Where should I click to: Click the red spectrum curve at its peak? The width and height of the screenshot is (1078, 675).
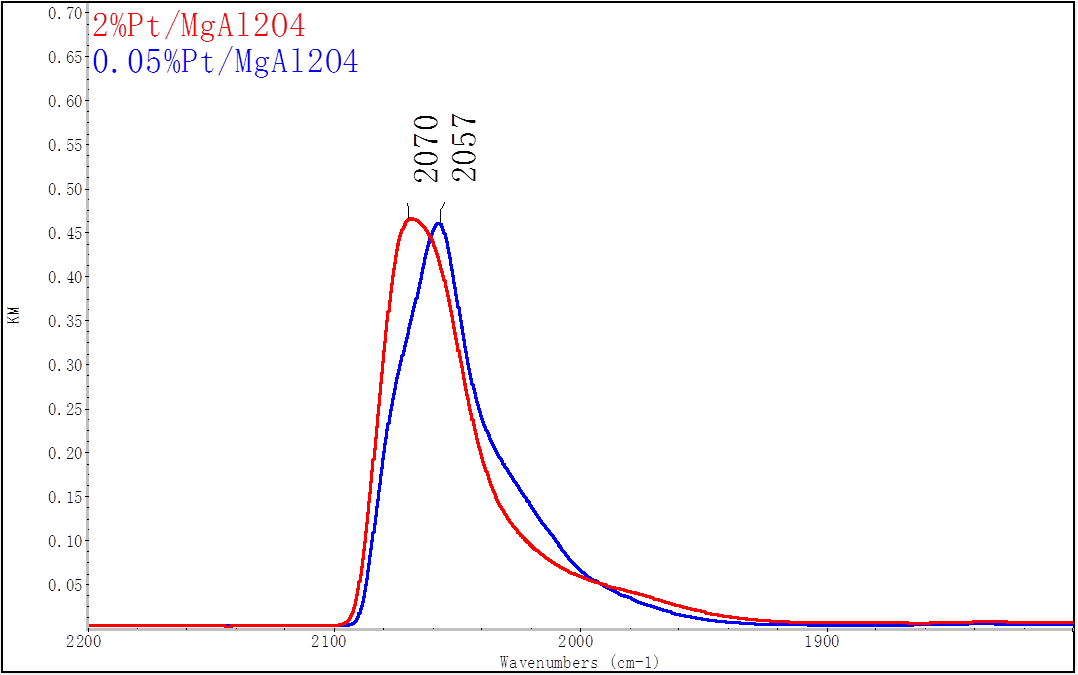[411, 218]
